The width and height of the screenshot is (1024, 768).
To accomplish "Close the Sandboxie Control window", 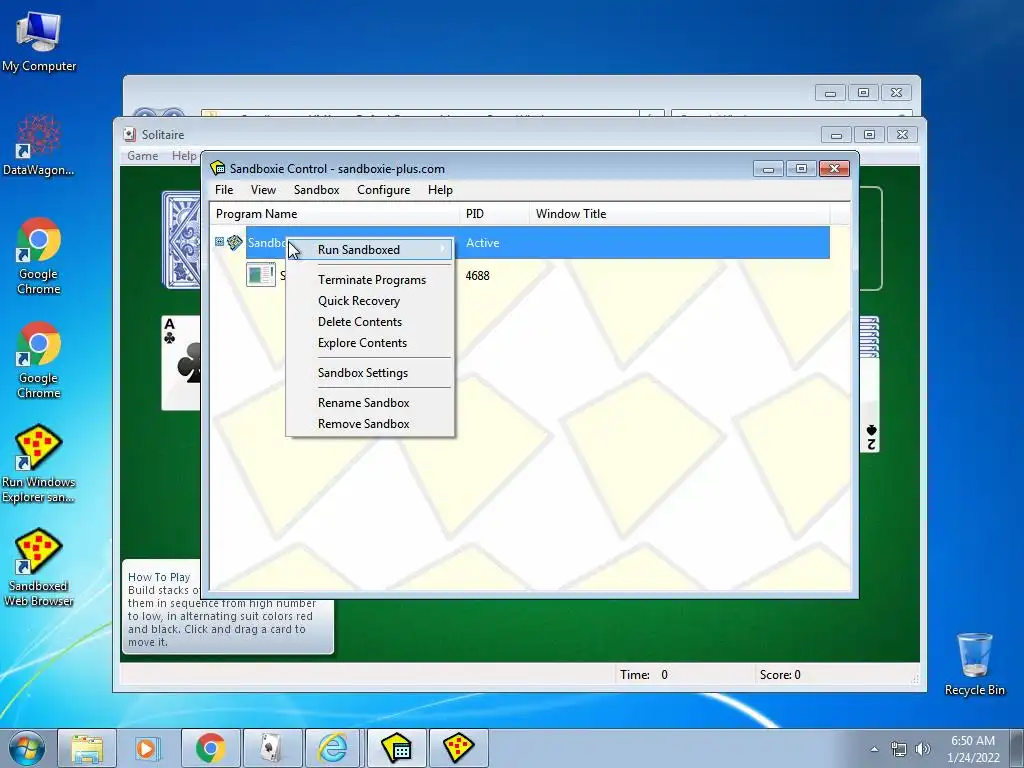I will [834, 168].
